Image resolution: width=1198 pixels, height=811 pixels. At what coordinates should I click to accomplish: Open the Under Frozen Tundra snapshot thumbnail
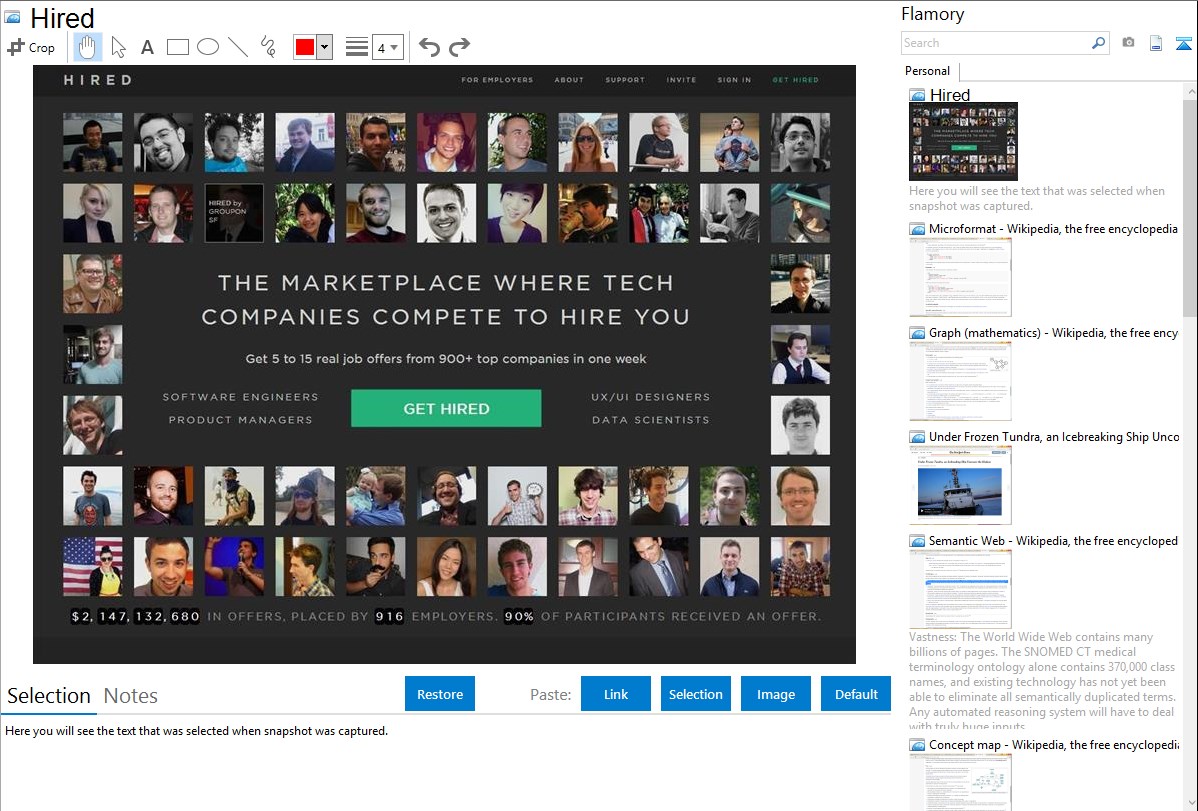click(x=960, y=485)
